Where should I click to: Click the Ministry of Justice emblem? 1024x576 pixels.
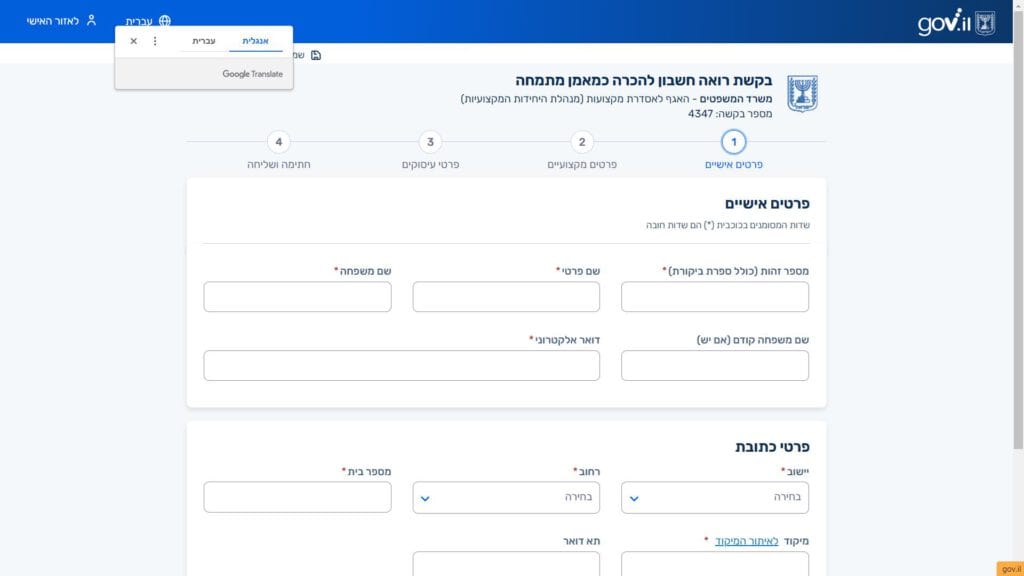coord(802,92)
